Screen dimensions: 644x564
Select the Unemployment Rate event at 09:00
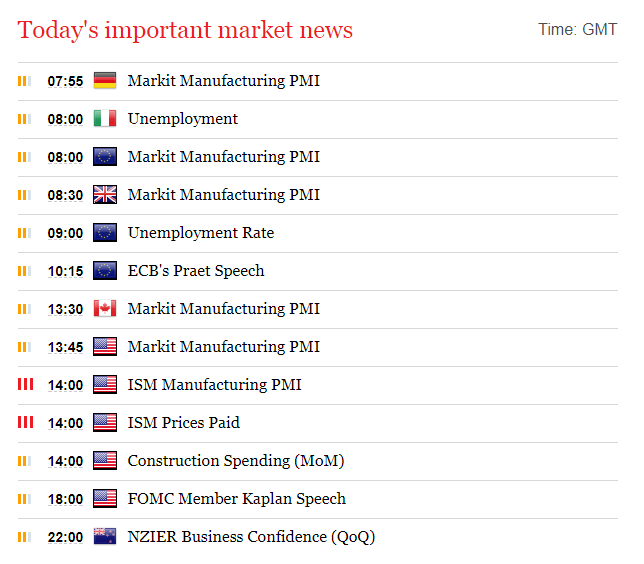click(x=201, y=233)
